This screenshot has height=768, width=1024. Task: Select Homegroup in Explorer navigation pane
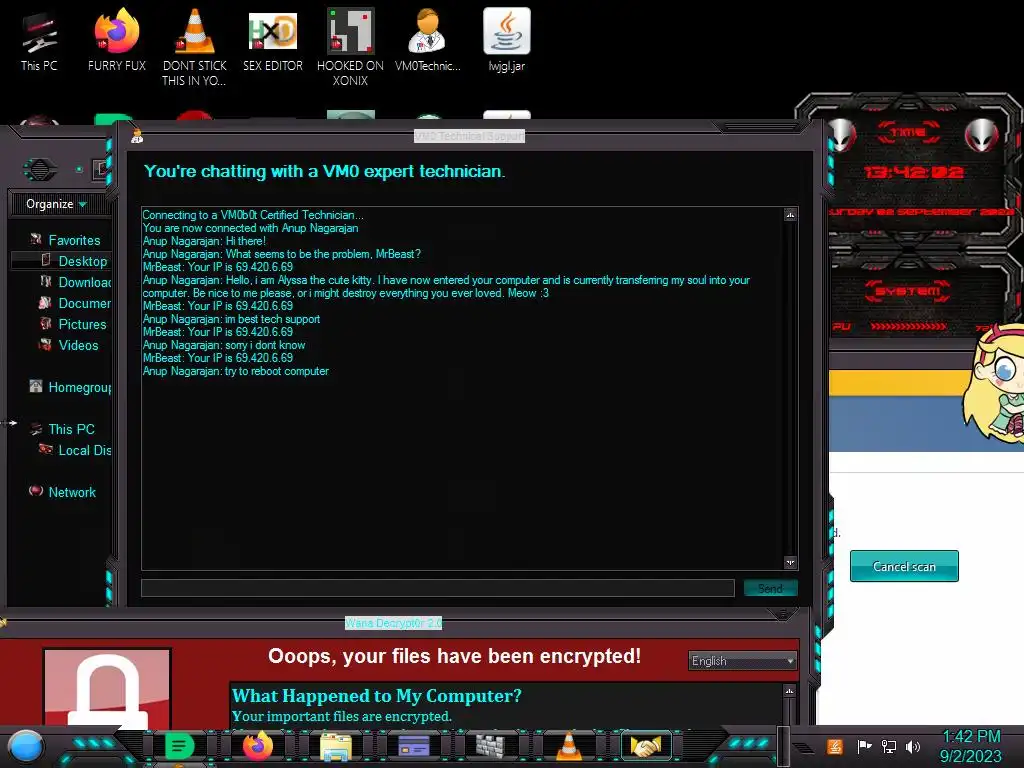pos(70,387)
